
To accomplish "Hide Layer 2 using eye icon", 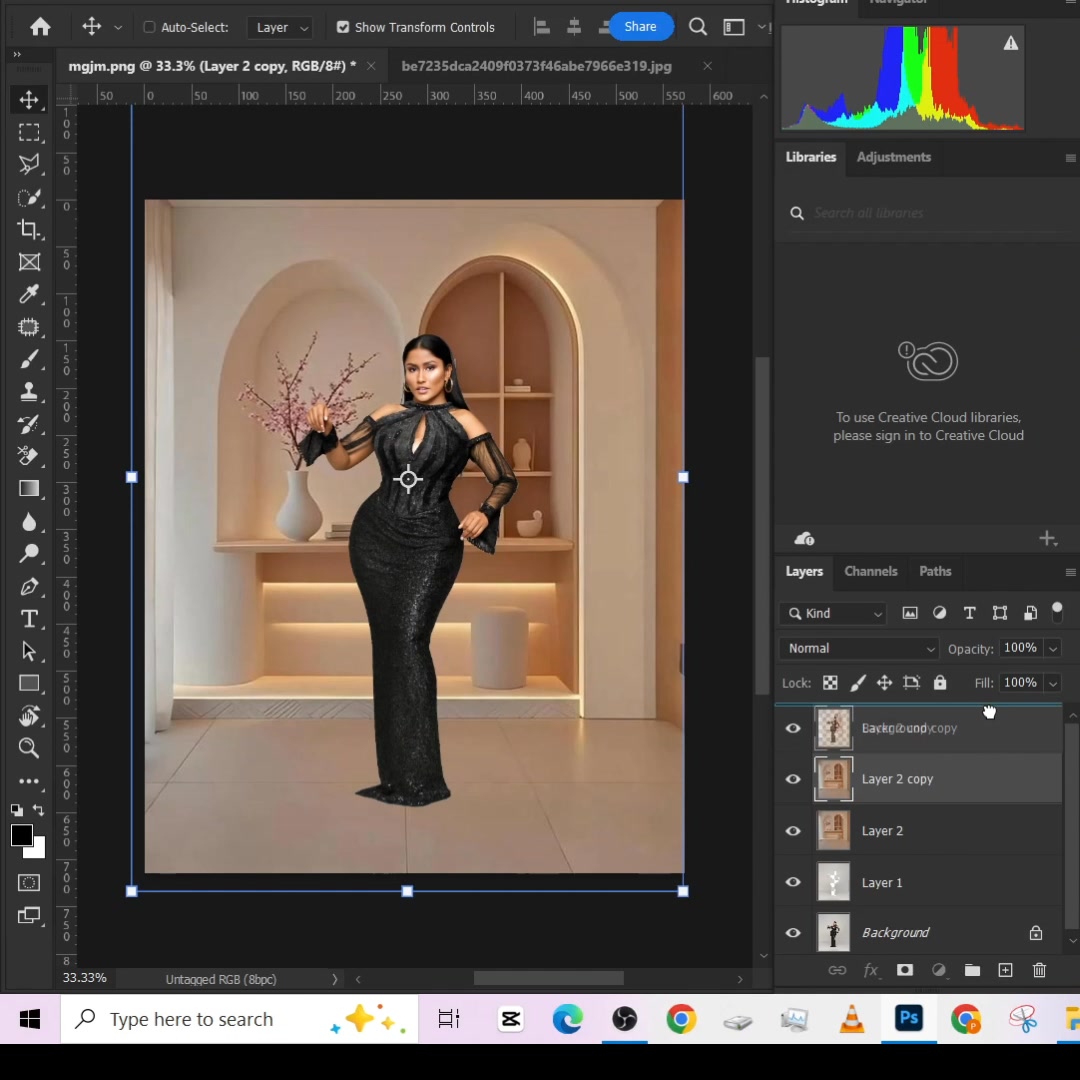I will click(793, 831).
